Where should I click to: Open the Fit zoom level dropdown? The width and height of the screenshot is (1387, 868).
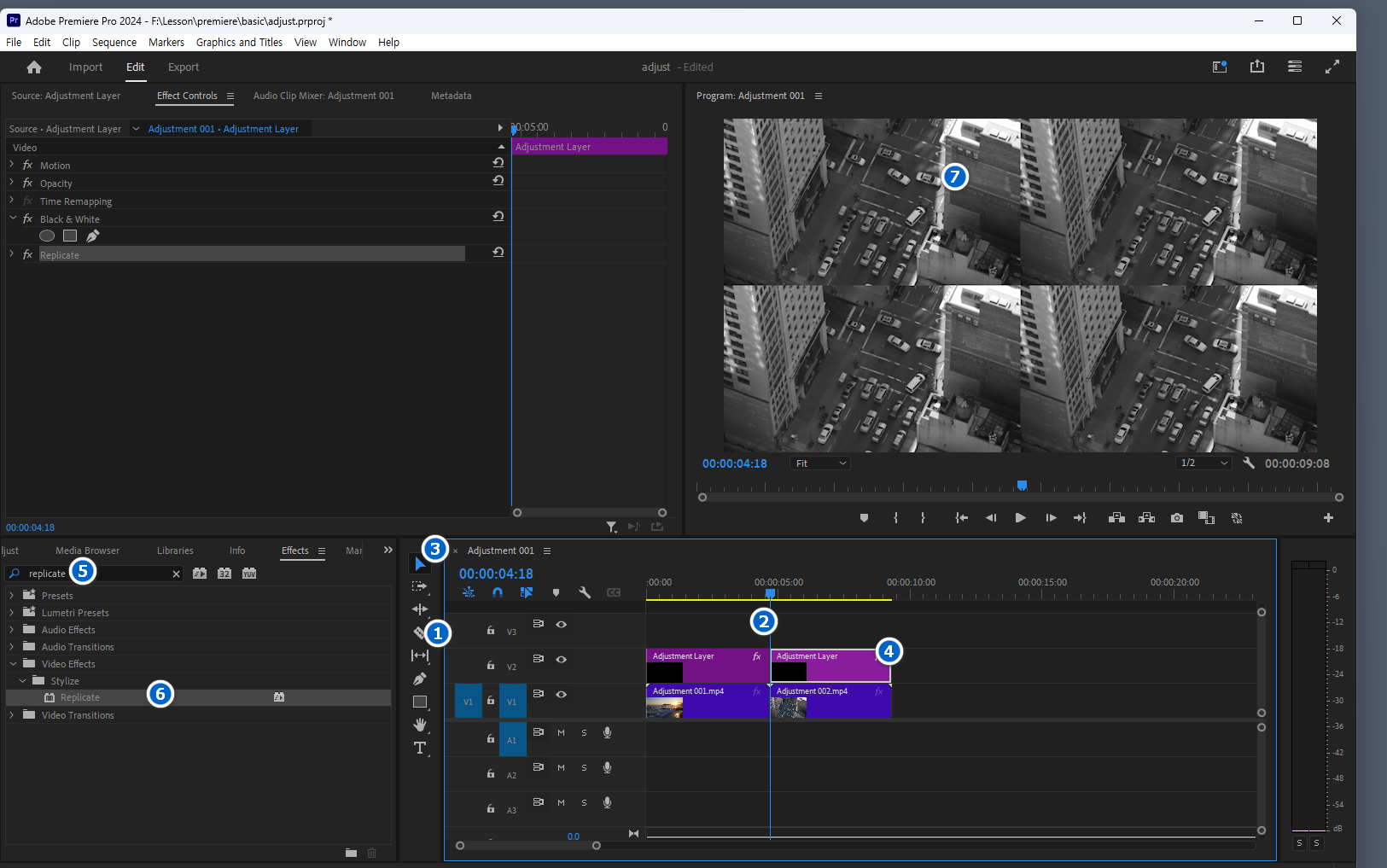point(820,463)
